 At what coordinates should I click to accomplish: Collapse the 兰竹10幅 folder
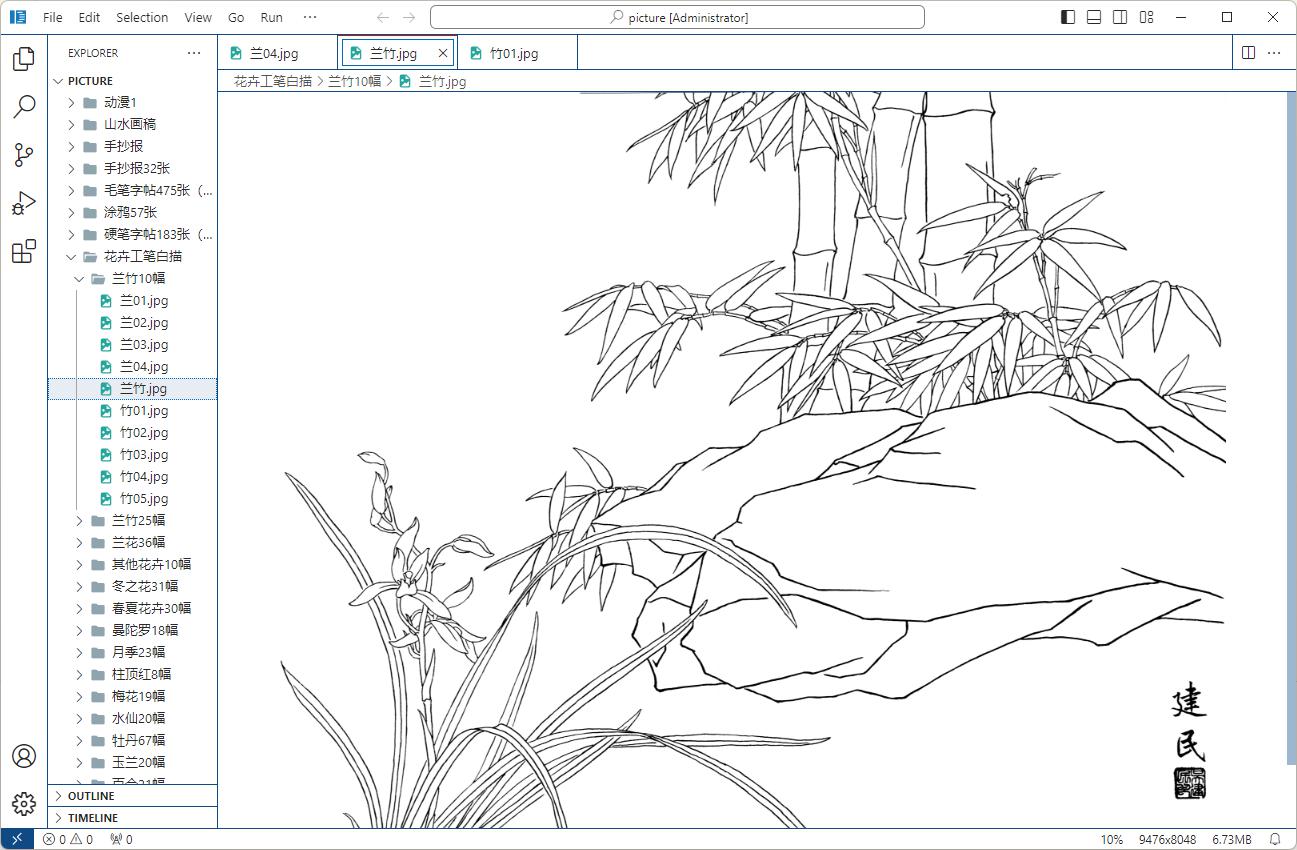[x=79, y=278]
